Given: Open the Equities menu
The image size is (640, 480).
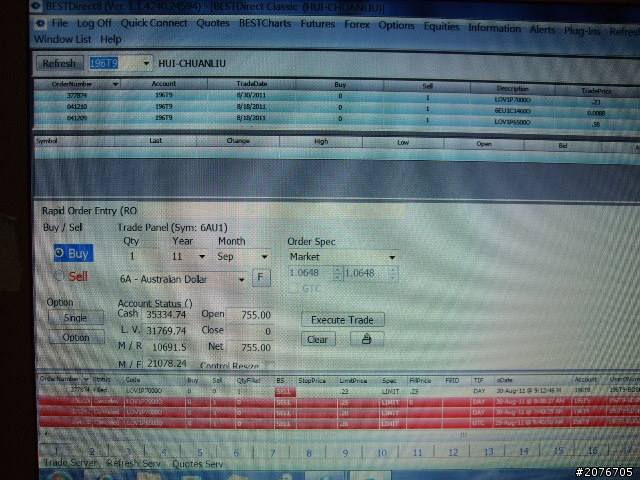Looking at the screenshot, I should (441, 27).
